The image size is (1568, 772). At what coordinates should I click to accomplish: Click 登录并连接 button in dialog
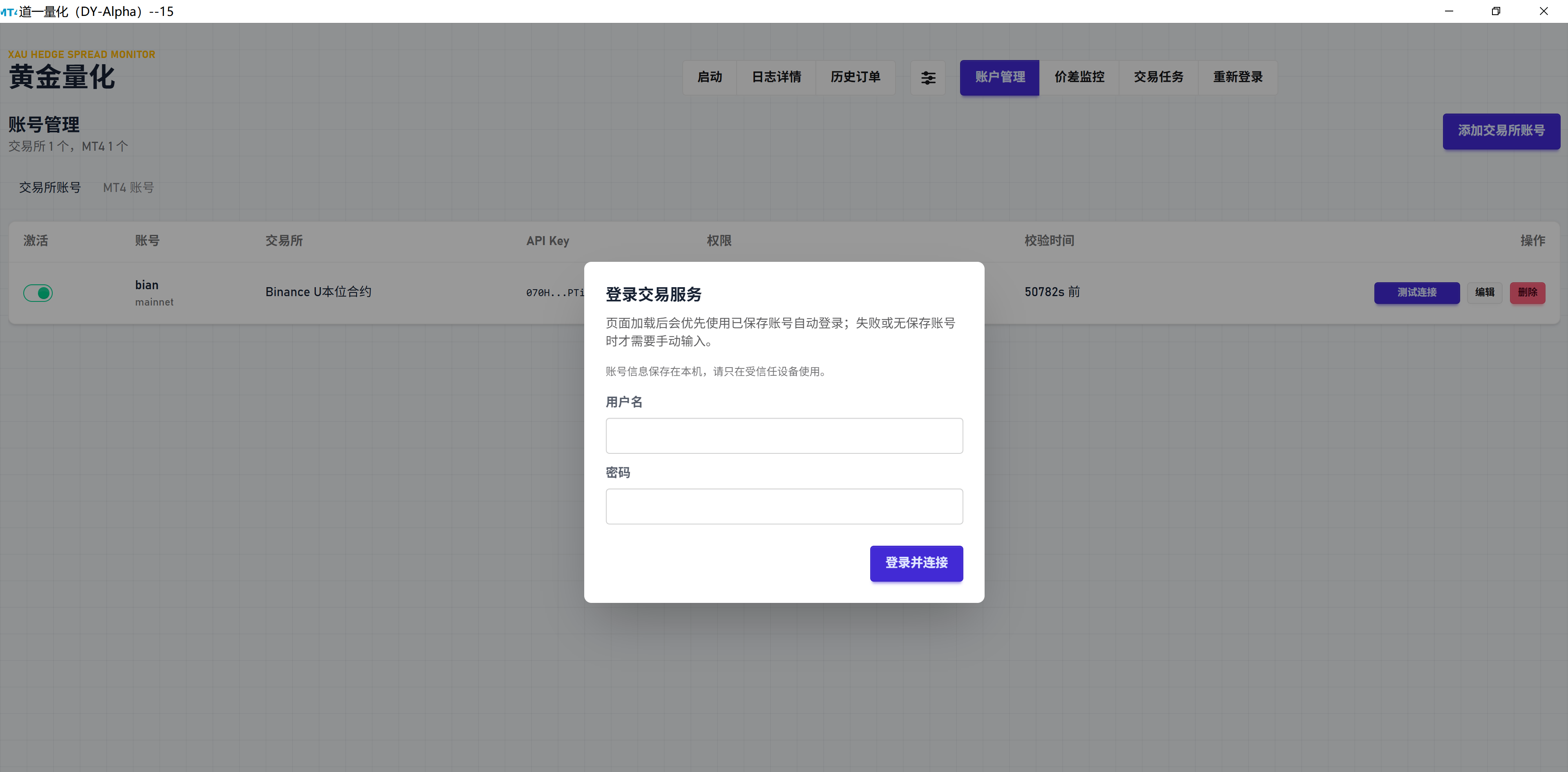tap(916, 563)
